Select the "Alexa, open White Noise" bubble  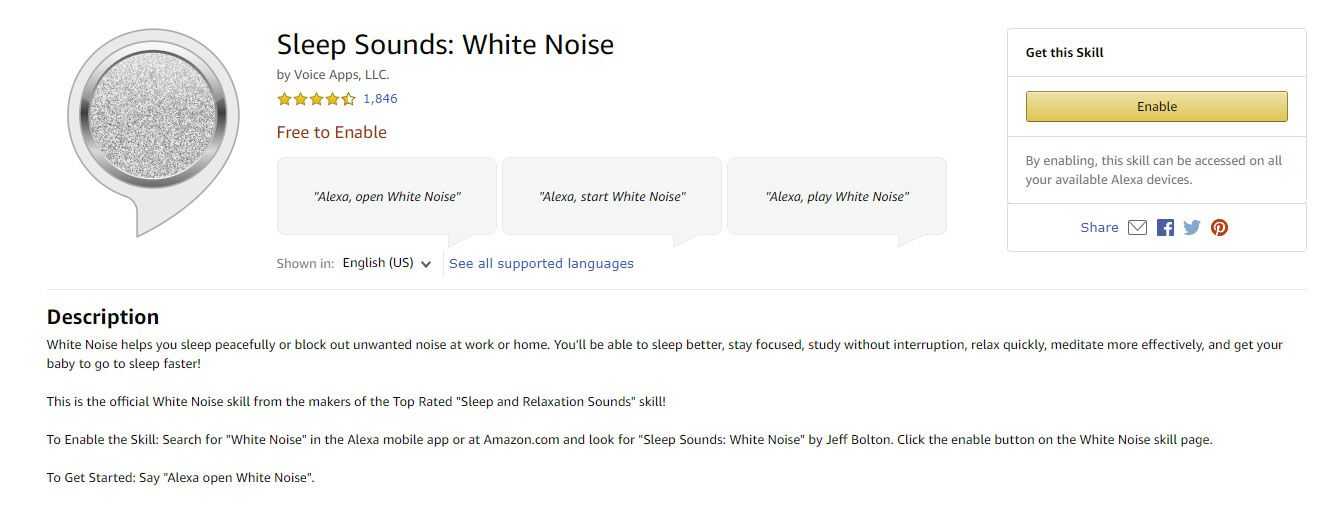387,197
